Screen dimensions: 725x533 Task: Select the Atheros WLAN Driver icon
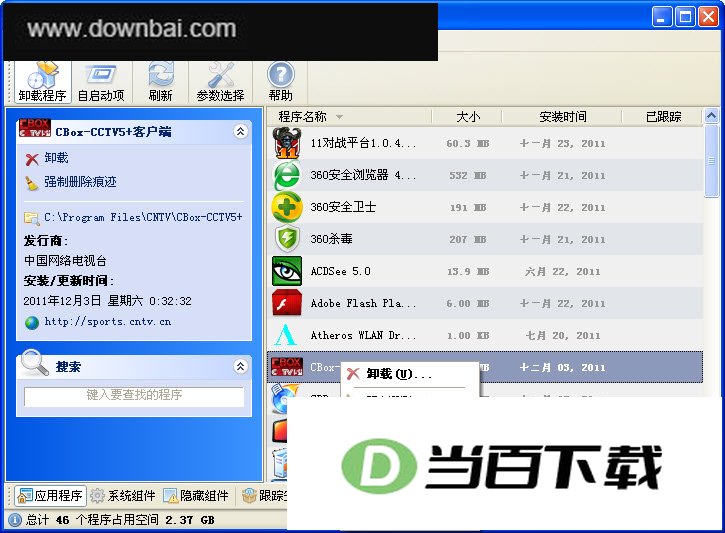point(286,335)
